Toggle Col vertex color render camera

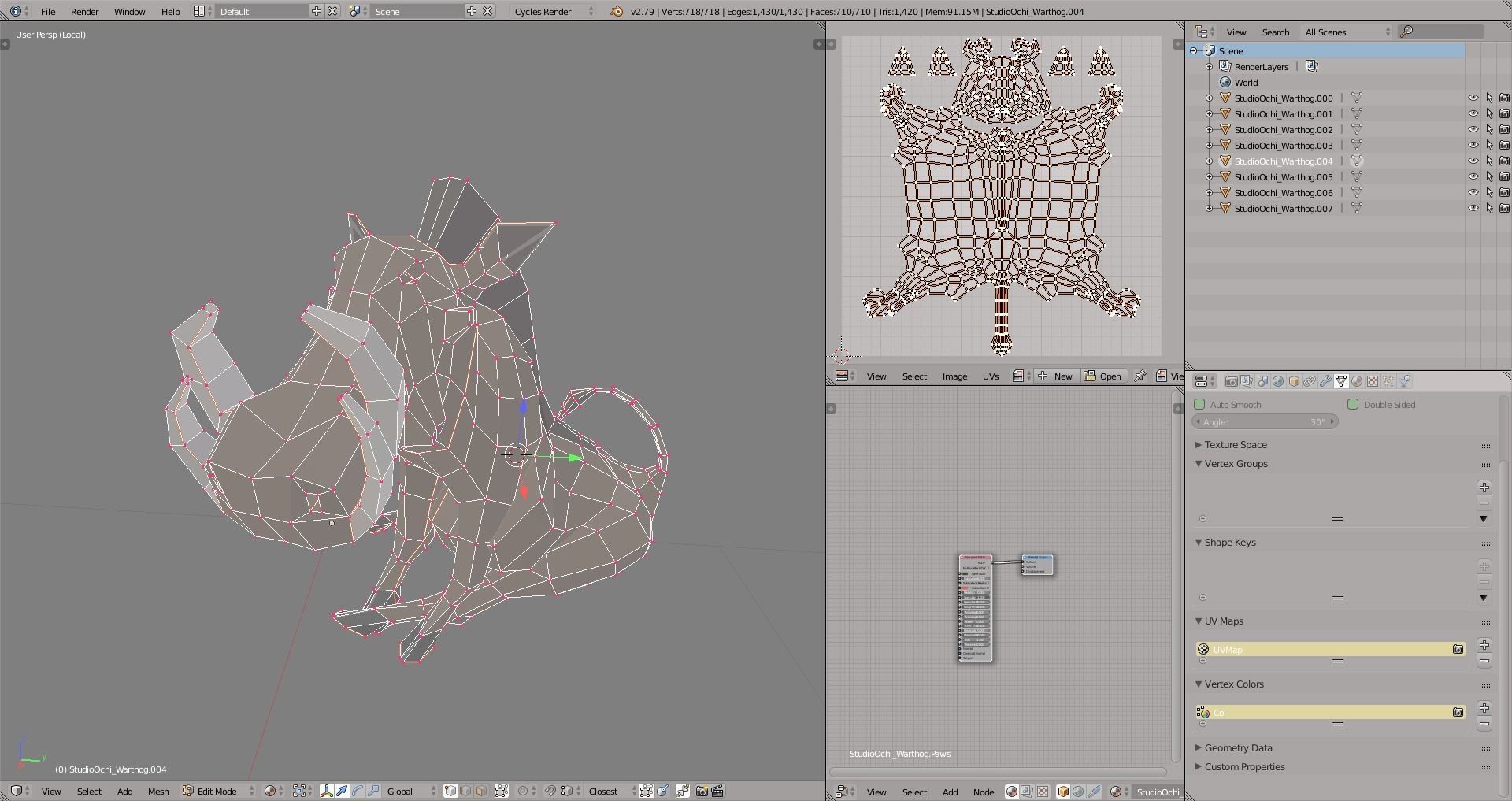(1458, 713)
